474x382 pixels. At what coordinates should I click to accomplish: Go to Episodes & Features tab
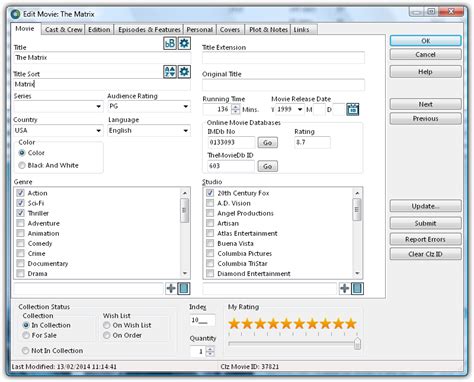tap(149, 30)
